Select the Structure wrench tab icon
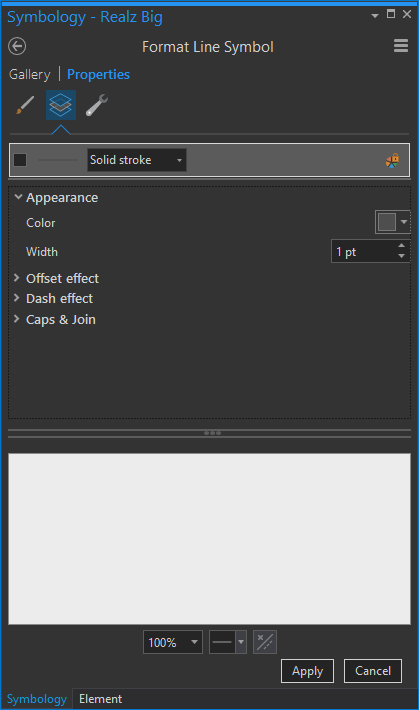The width and height of the screenshot is (419, 710). 96,105
